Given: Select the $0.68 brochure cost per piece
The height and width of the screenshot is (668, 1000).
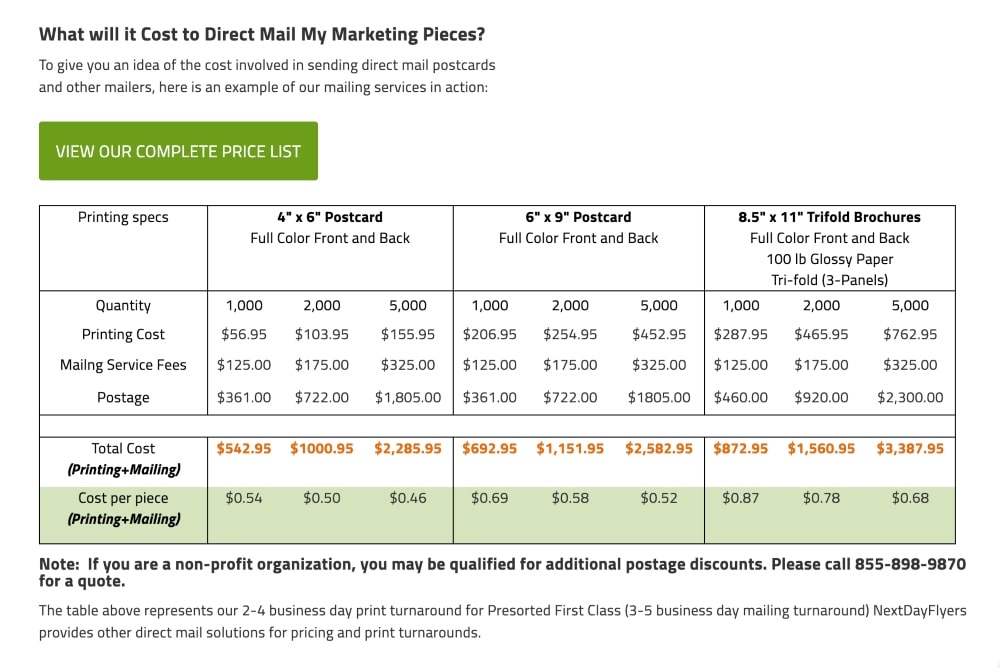Looking at the screenshot, I should click(x=911, y=496).
